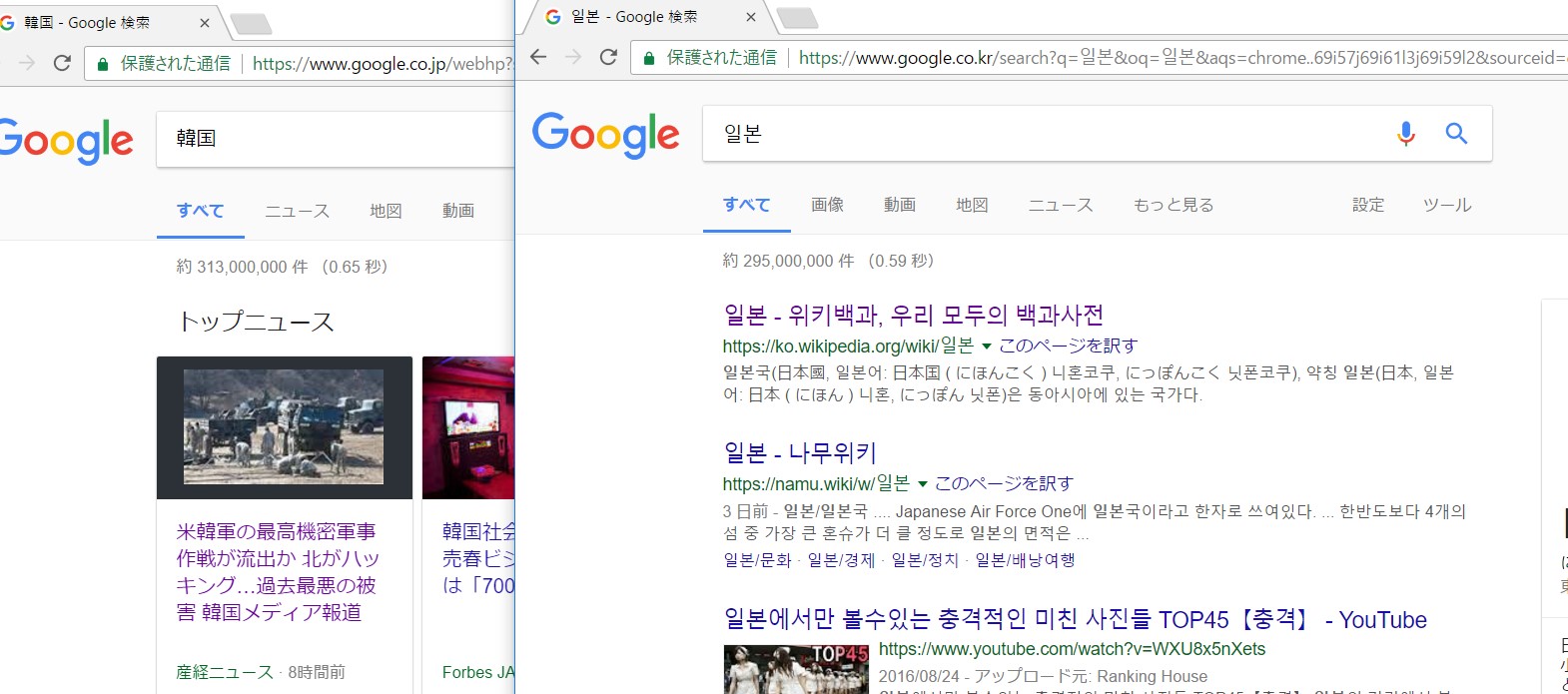Click the blue magnifier search icon

(x=1456, y=133)
